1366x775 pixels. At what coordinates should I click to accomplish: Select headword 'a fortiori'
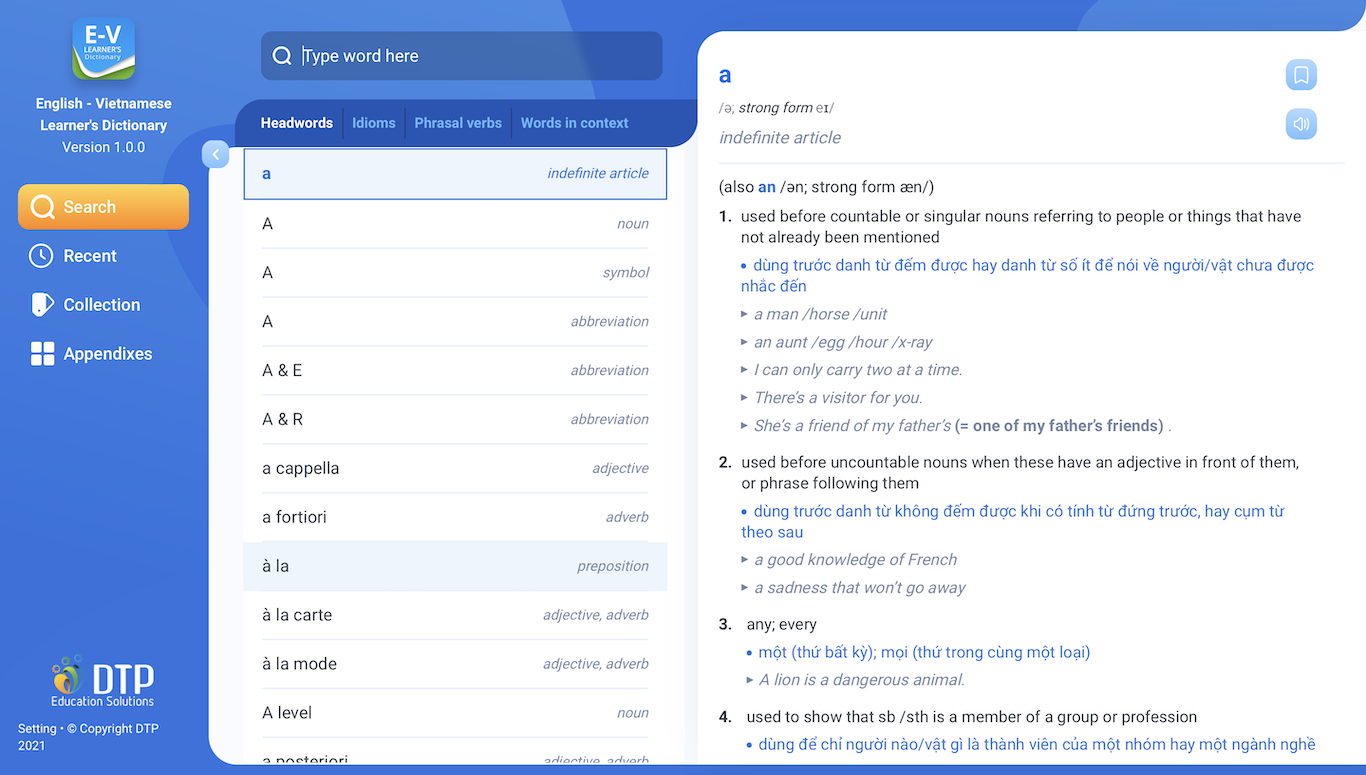pos(455,518)
